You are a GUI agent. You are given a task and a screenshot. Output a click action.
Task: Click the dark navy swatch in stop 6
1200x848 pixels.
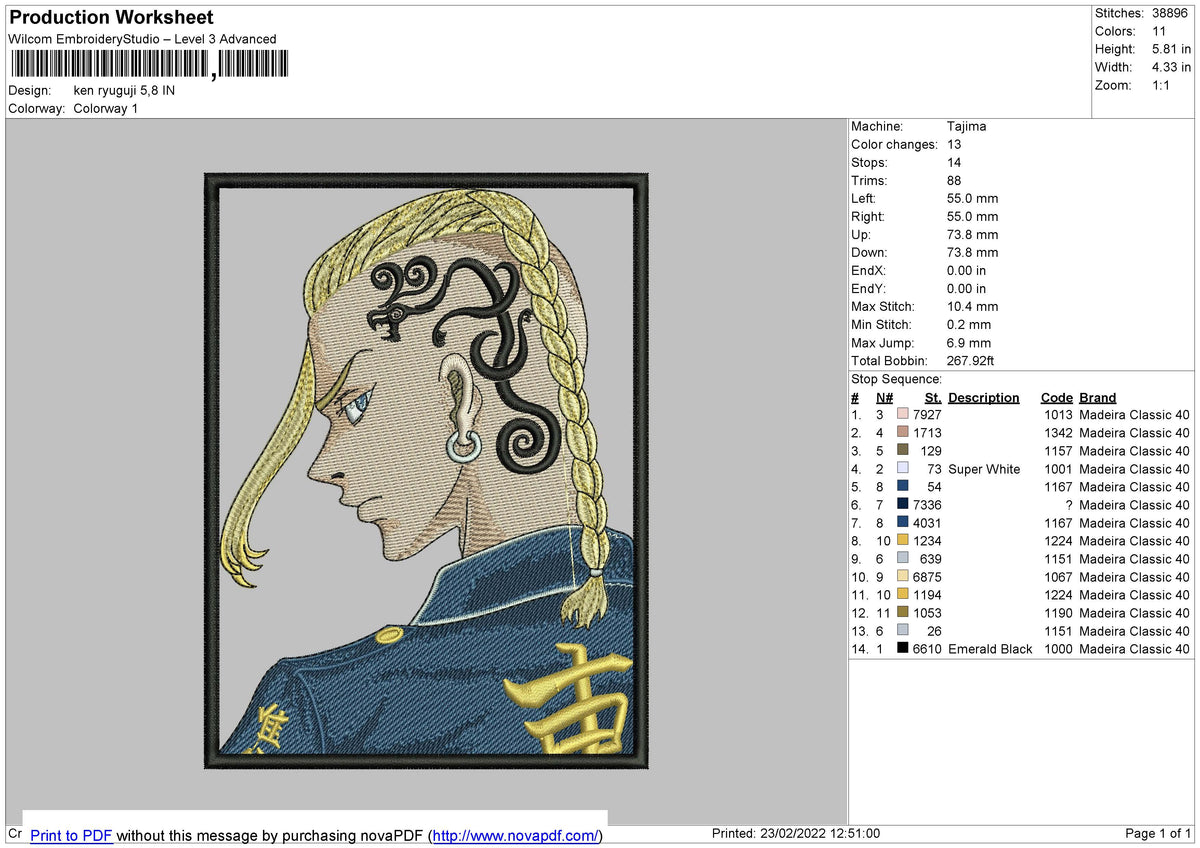pyautogui.click(x=903, y=504)
